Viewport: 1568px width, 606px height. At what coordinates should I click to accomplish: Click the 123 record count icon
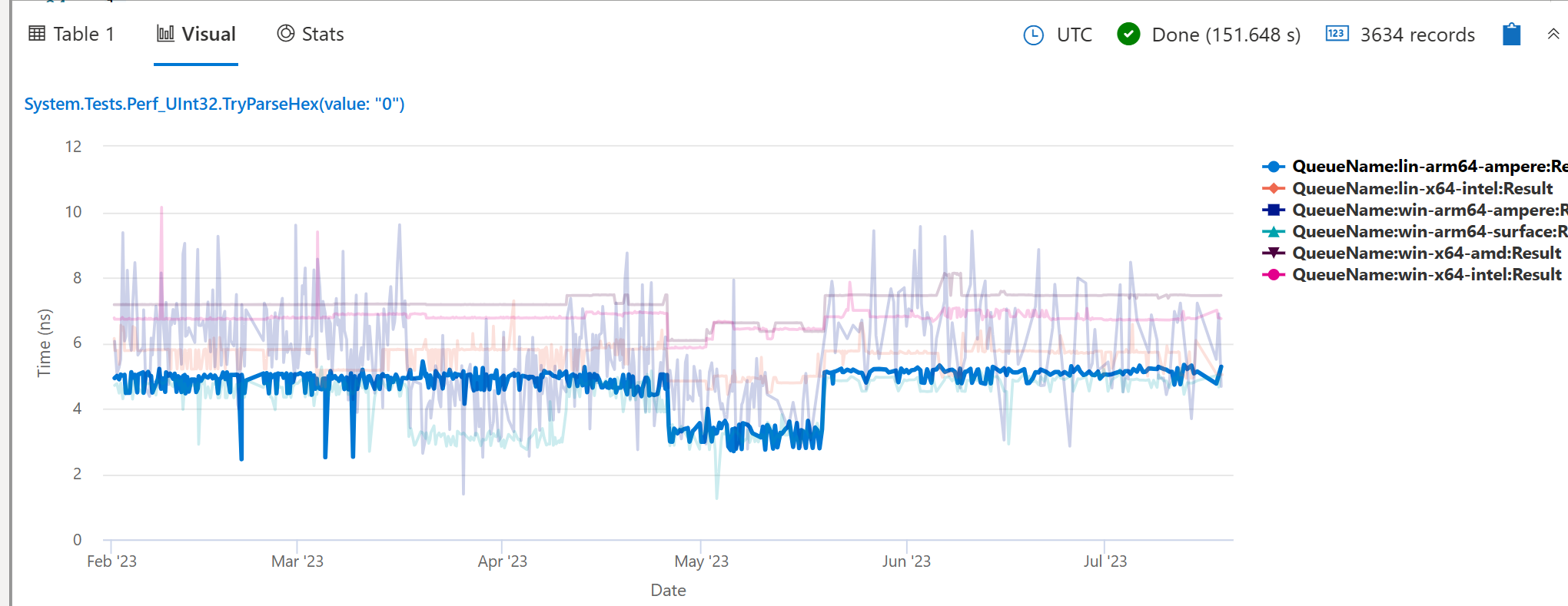tap(1337, 35)
